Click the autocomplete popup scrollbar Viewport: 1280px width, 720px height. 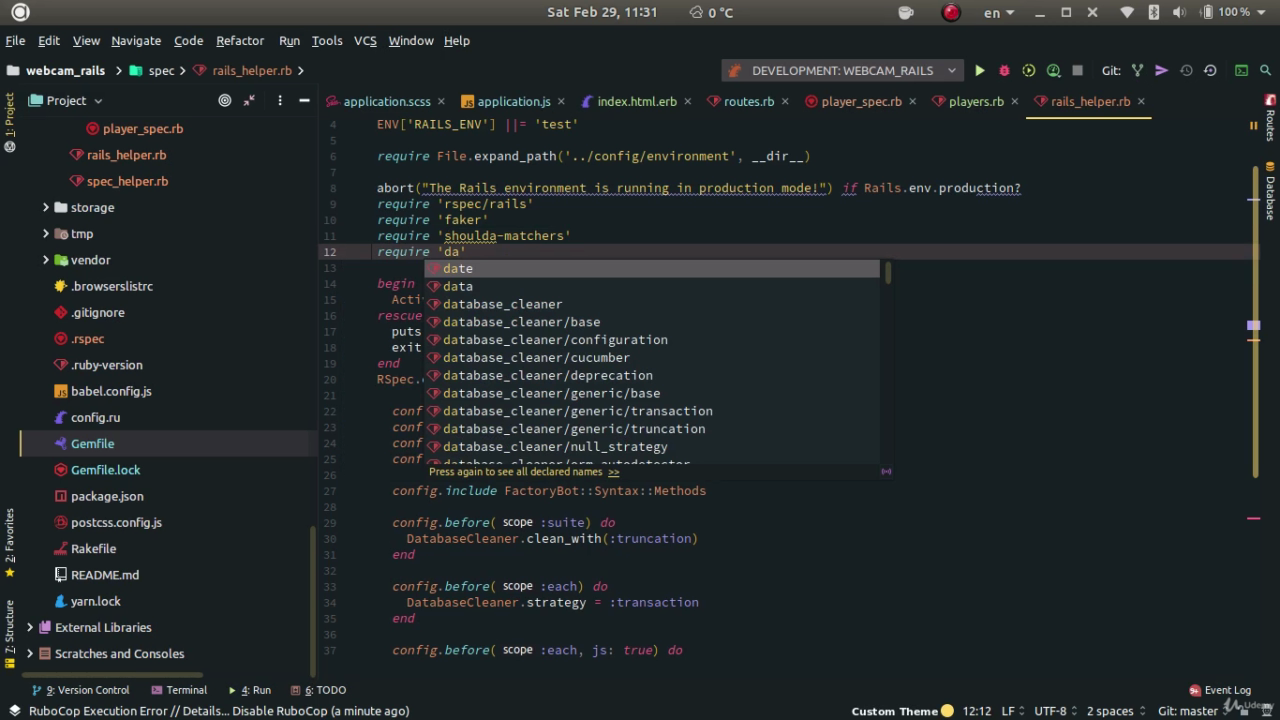pyautogui.click(x=887, y=272)
